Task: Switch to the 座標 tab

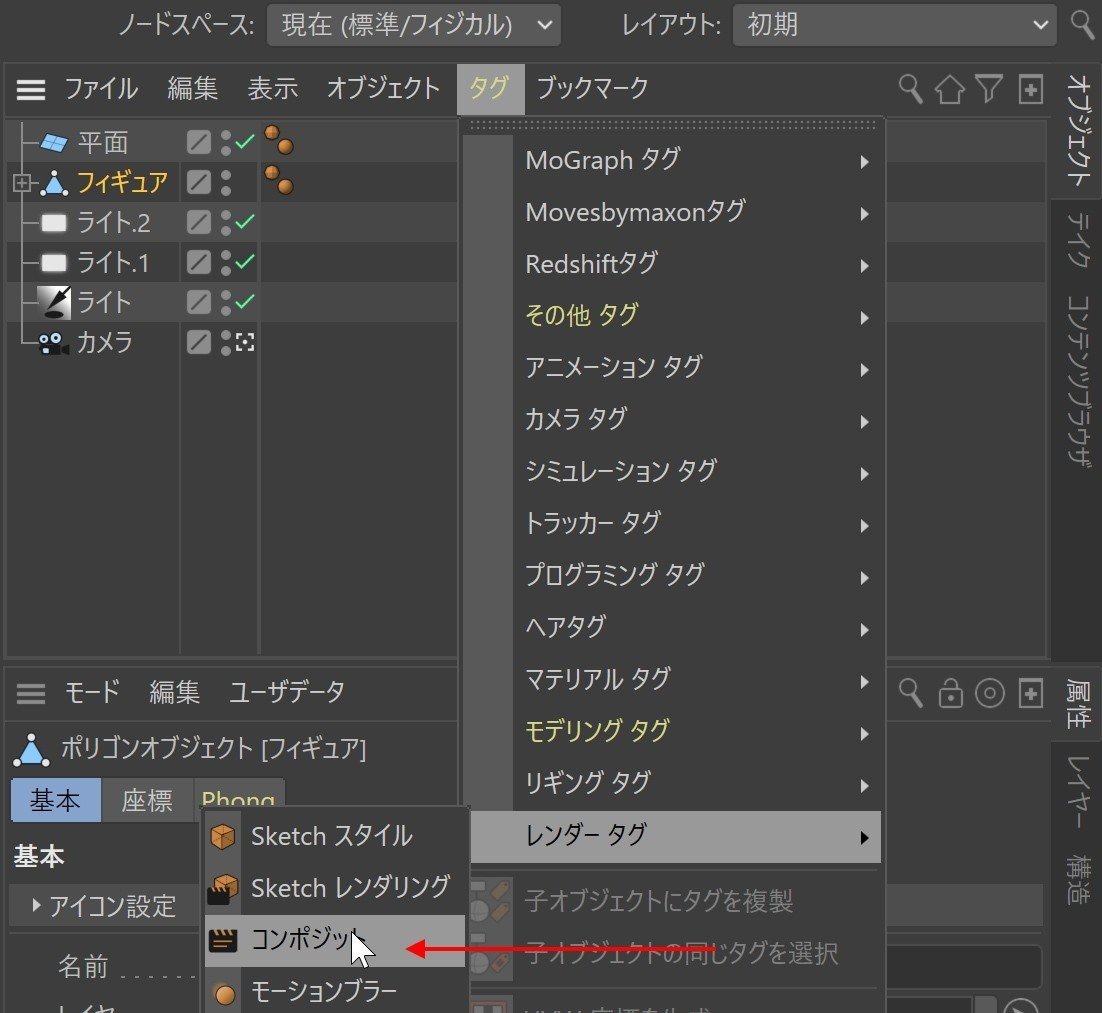Action: [148, 800]
